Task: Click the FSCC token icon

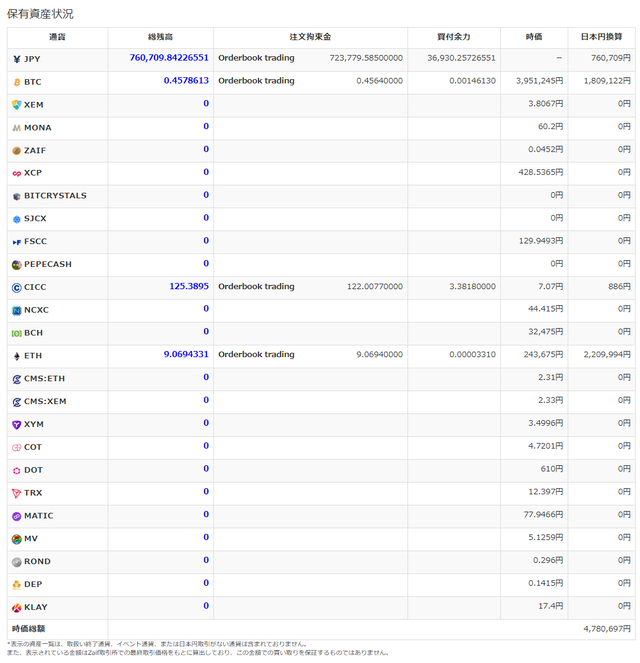Action: 16,242
